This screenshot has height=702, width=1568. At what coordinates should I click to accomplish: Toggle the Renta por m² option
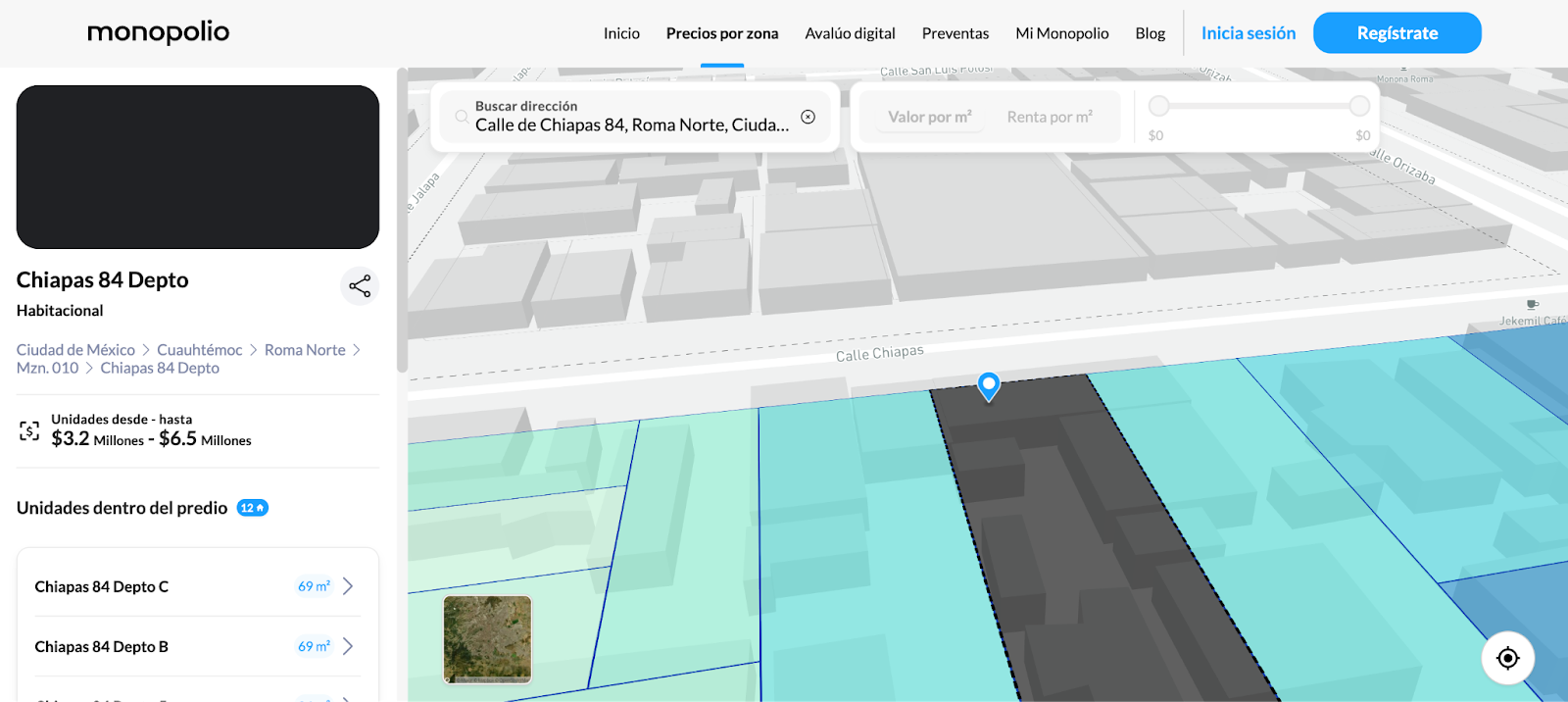1049,117
